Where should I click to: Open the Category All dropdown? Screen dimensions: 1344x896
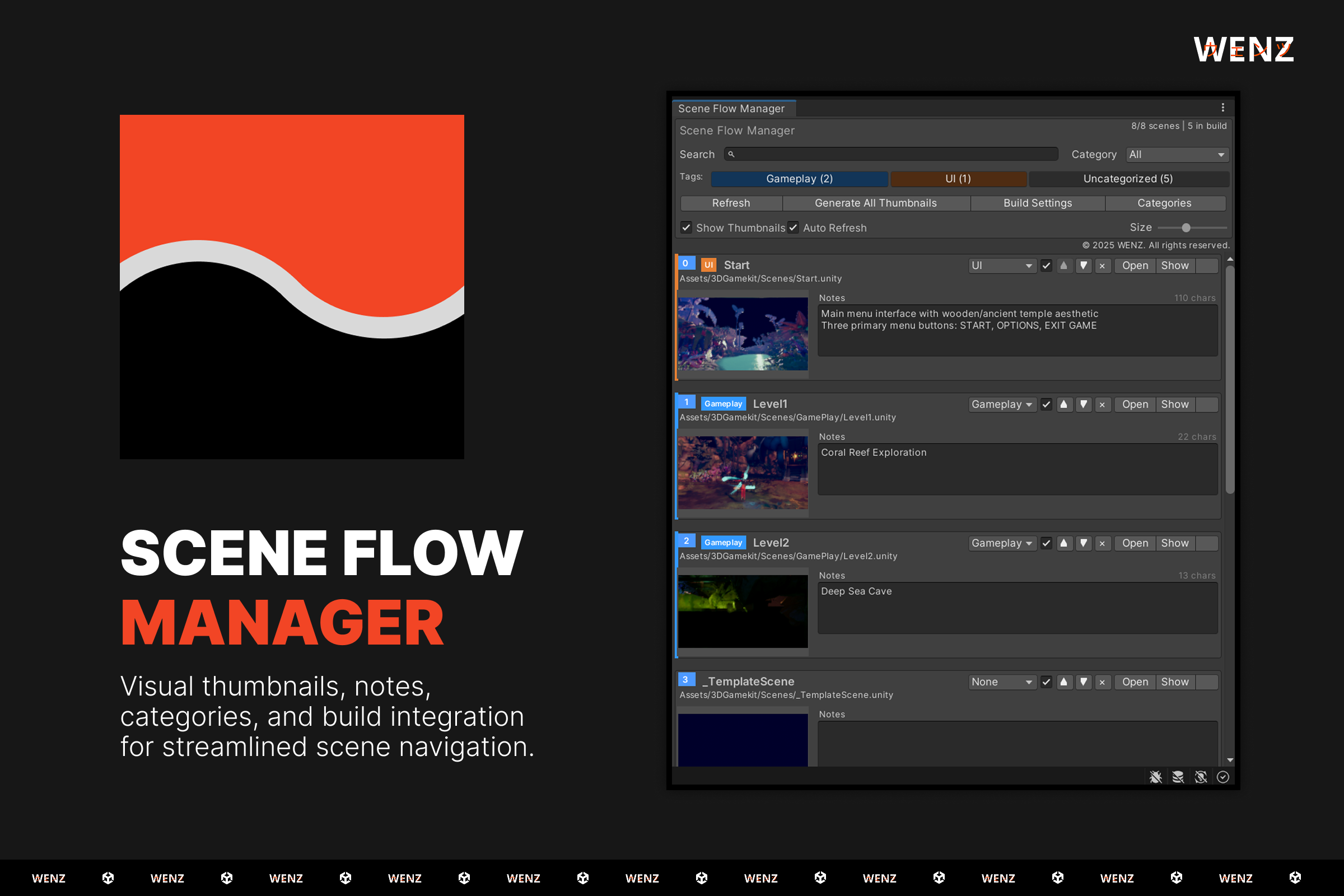1177,155
